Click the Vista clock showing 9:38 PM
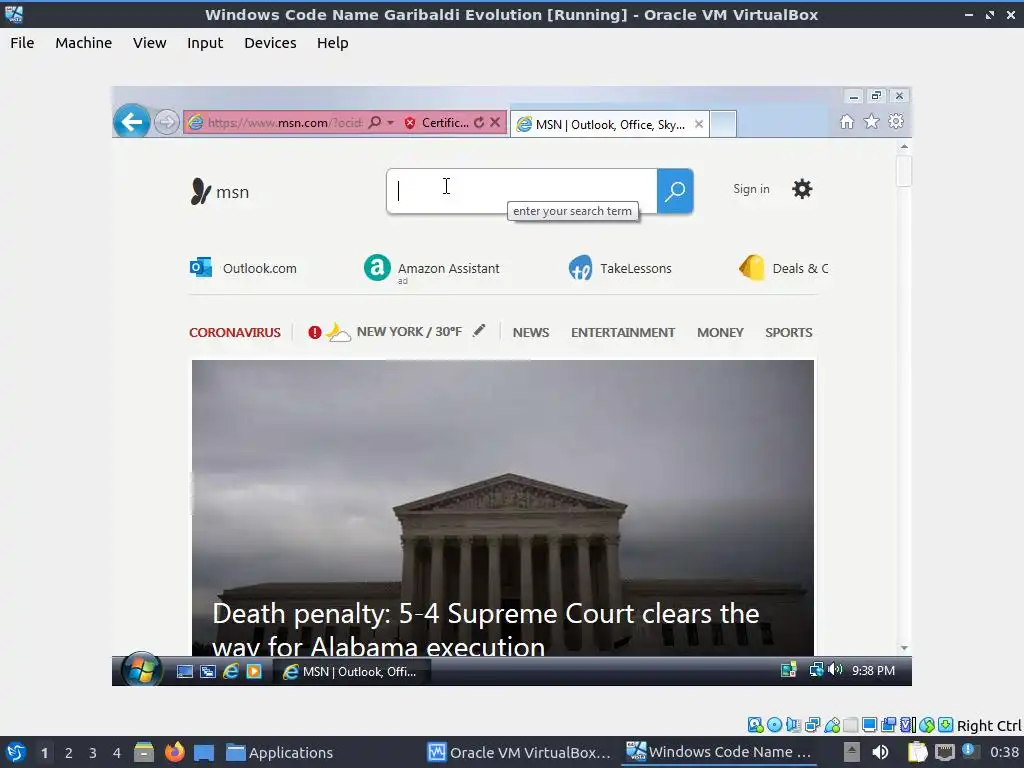This screenshot has height=768, width=1024. point(873,671)
